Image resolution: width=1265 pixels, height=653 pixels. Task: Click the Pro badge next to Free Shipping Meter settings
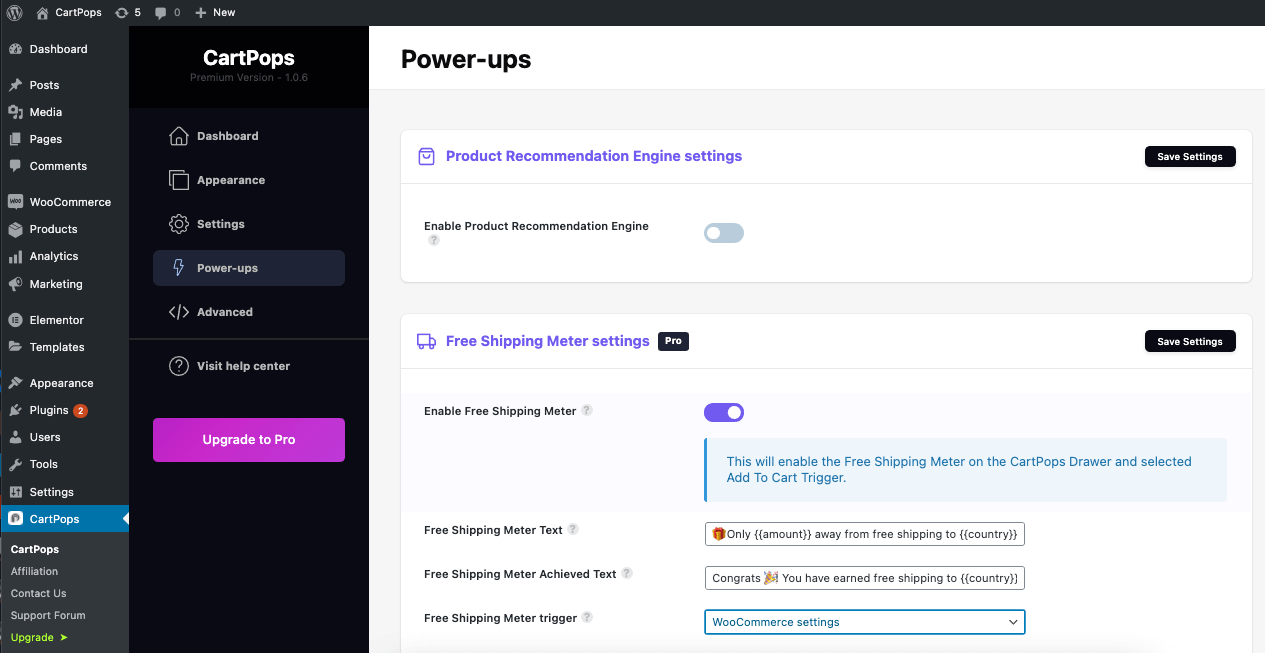pyautogui.click(x=673, y=341)
